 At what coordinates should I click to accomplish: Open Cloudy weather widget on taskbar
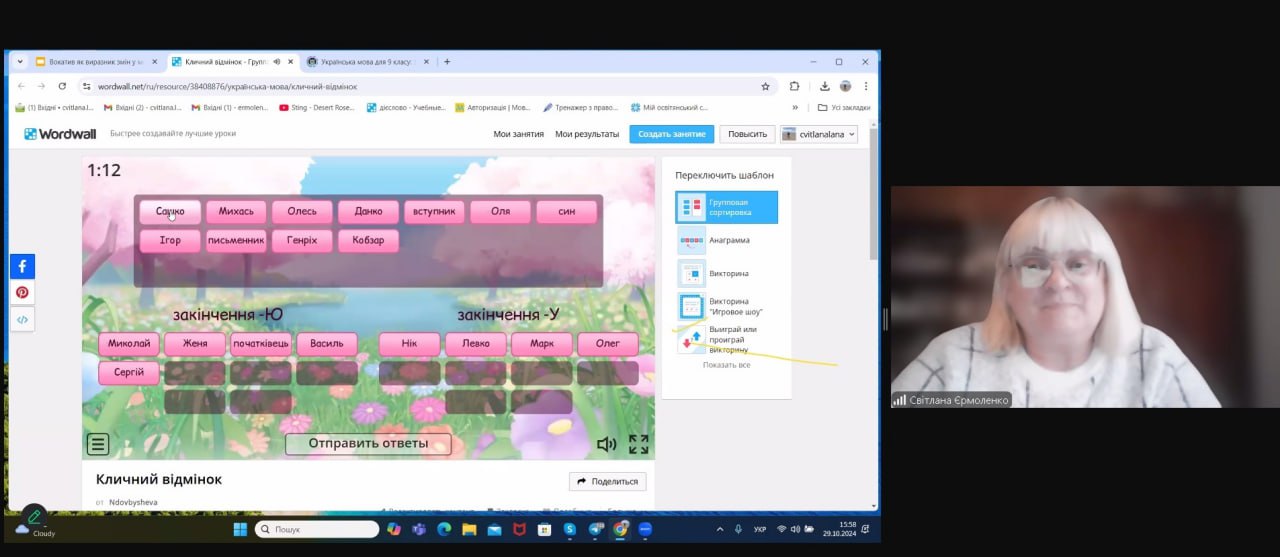pos(35,530)
